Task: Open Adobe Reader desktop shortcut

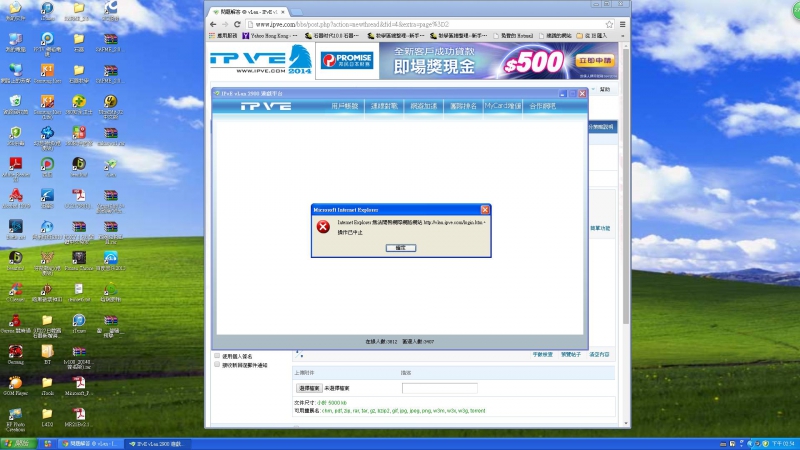Action: (x=15, y=168)
